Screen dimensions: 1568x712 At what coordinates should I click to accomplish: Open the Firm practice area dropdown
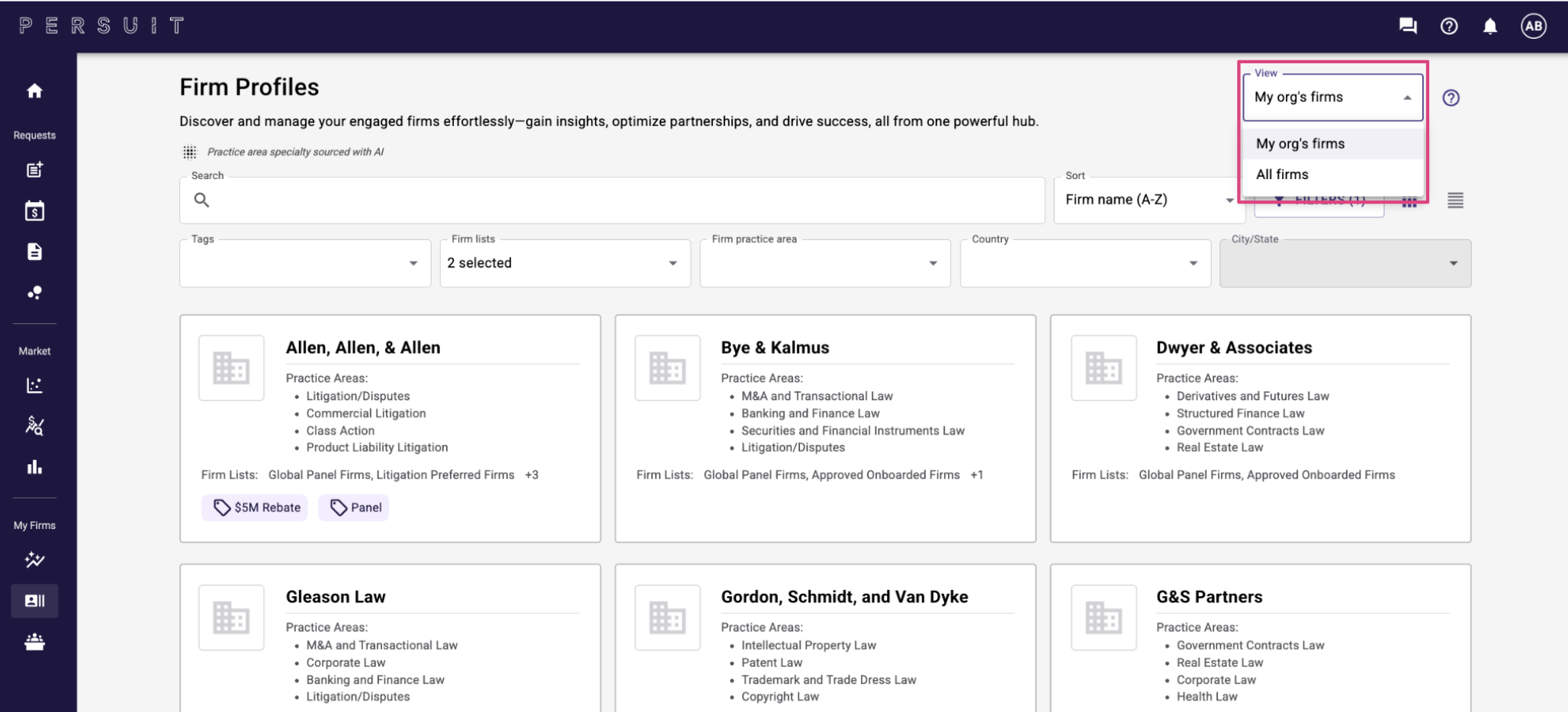click(825, 263)
